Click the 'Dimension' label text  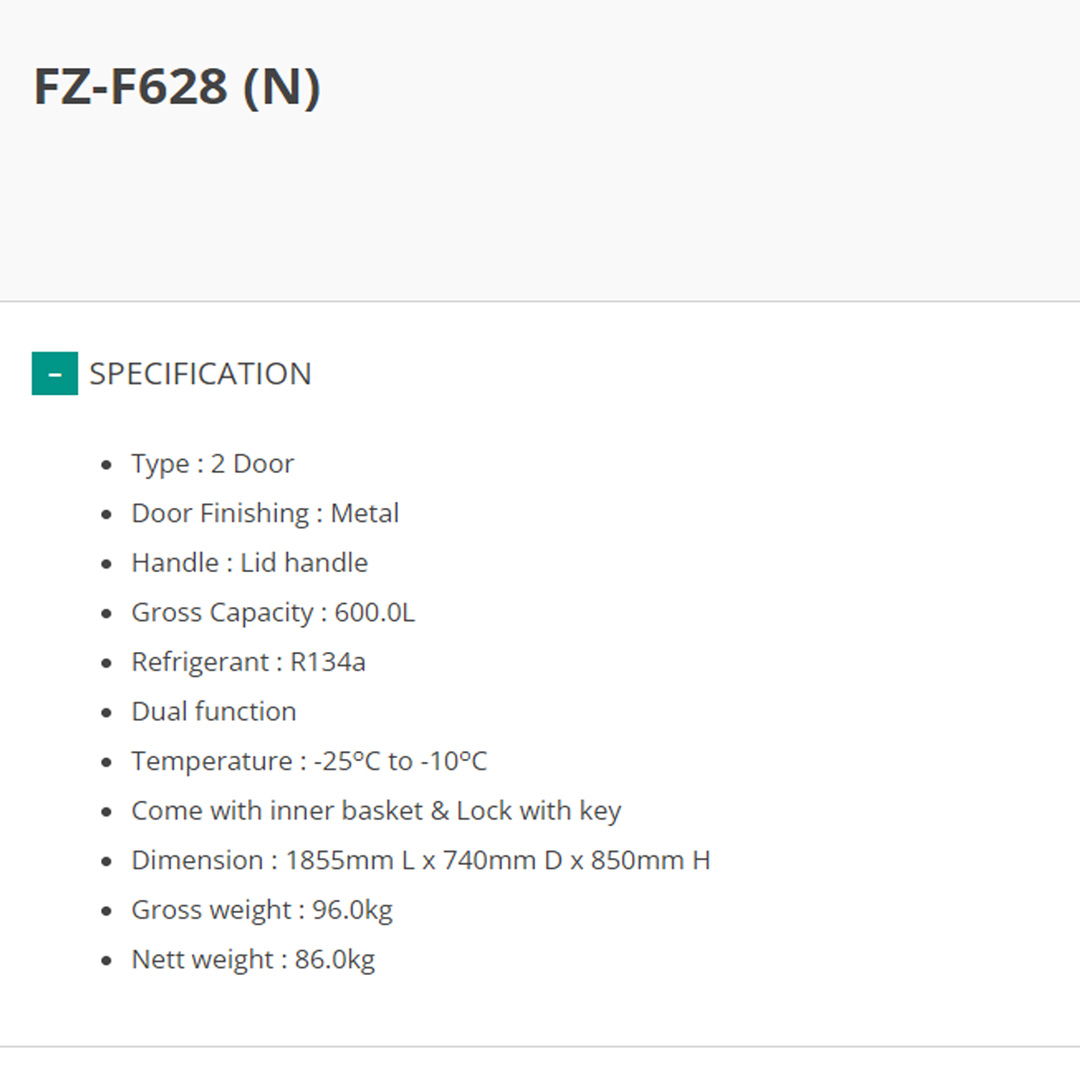(x=197, y=860)
